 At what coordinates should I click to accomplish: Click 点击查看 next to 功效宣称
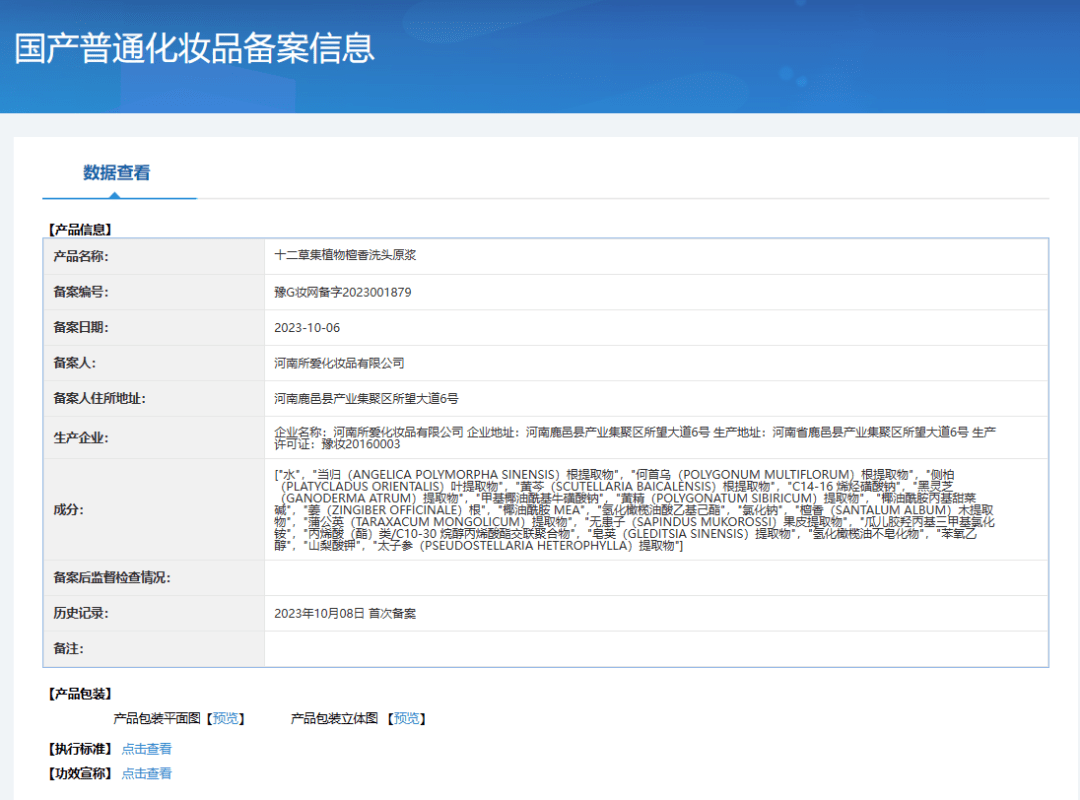pyautogui.click(x=147, y=774)
